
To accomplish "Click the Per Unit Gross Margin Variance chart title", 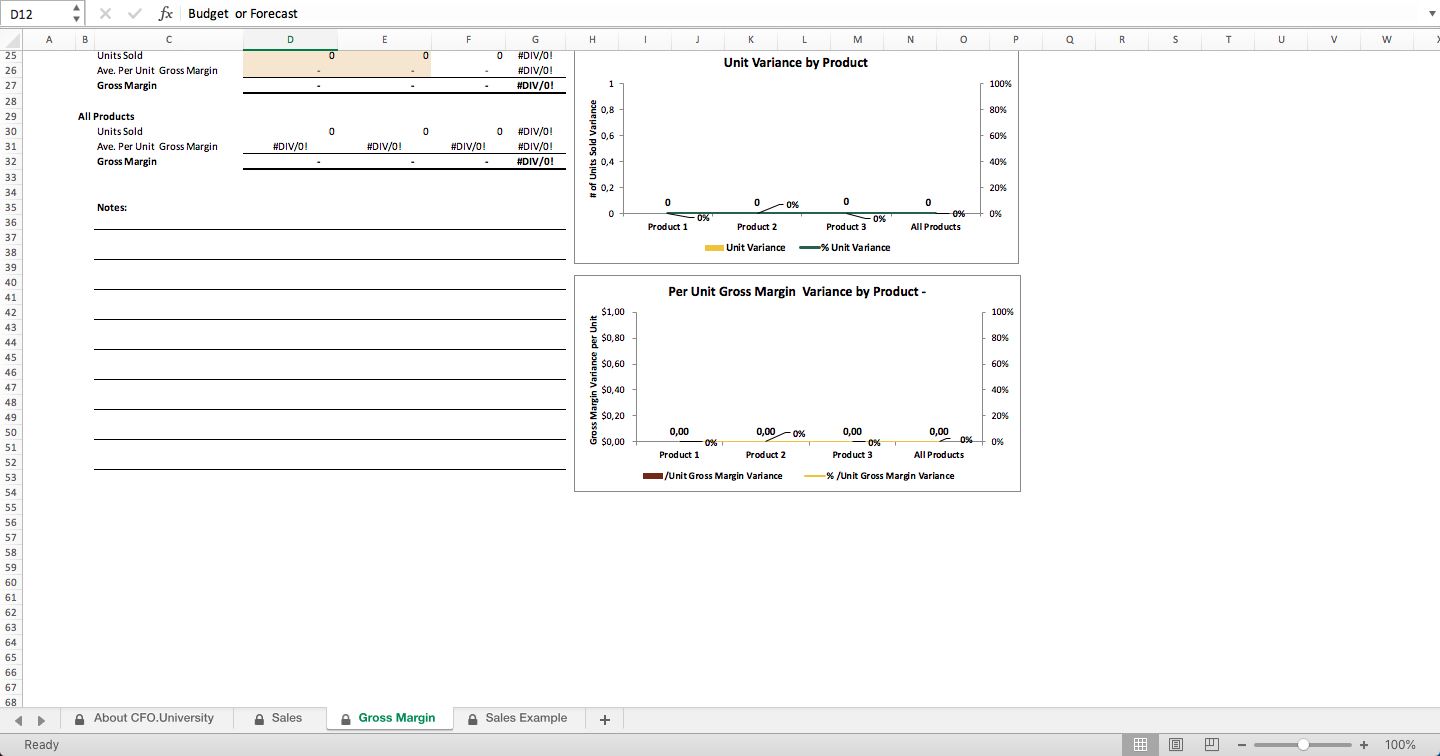I will click(797, 292).
